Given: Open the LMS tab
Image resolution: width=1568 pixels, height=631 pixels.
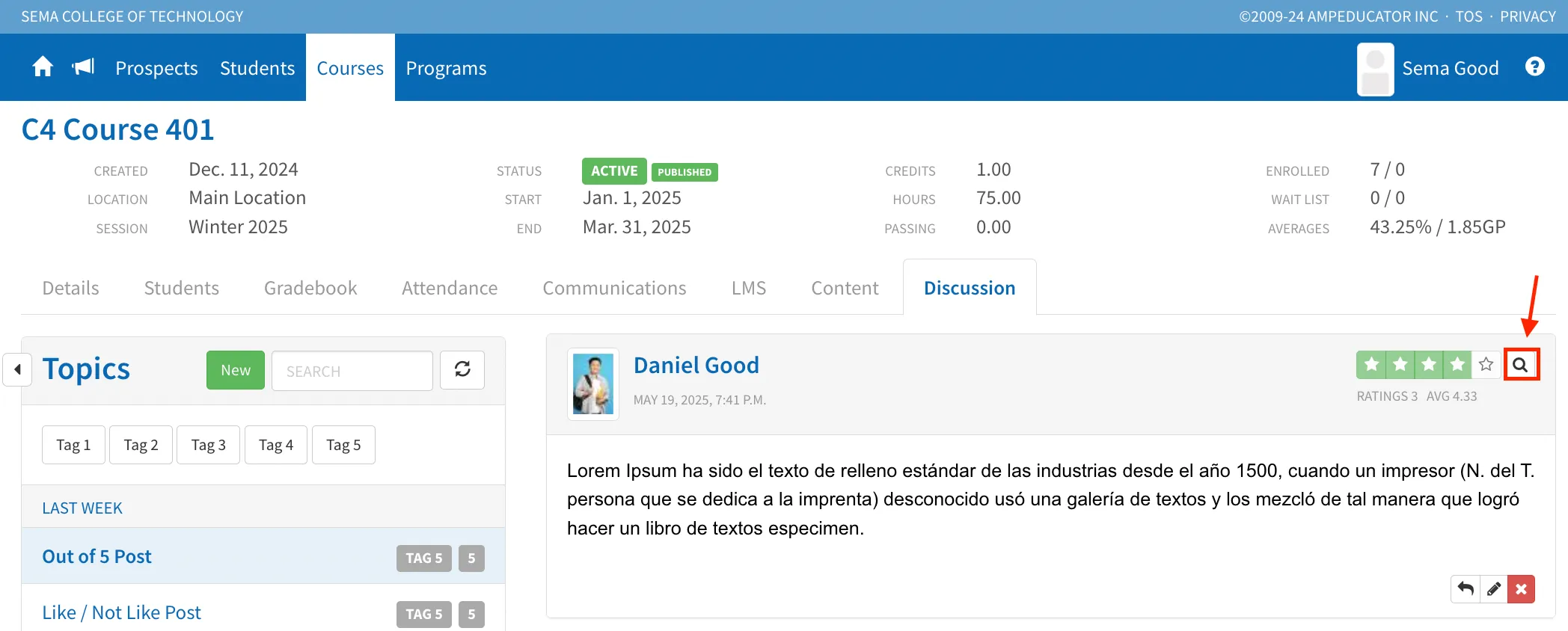Looking at the screenshot, I should pyautogui.click(x=749, y=288).
